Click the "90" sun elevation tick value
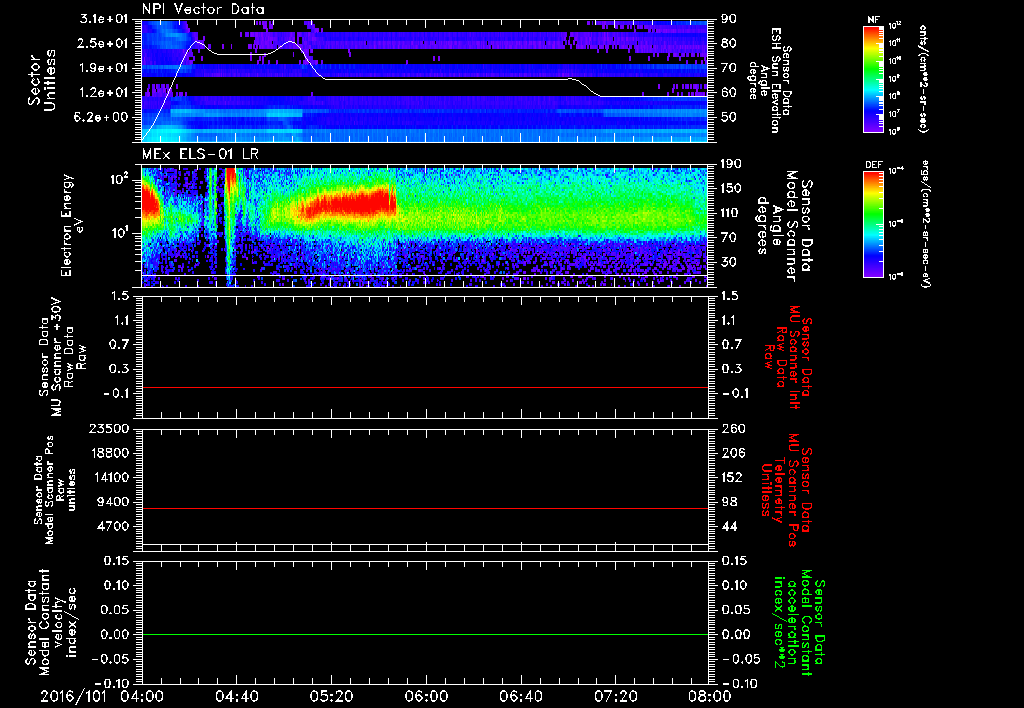The width and height of the screenshot is (1024, 708). point(729,19)
